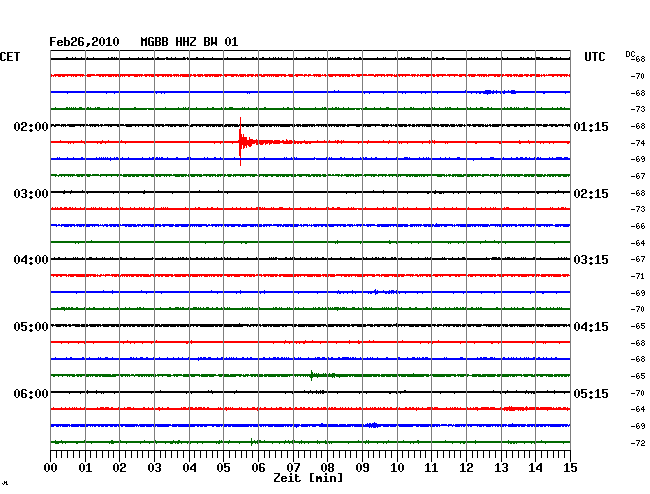
Task: Click the -72 DC offset value
Action: [x=638, y=443]
